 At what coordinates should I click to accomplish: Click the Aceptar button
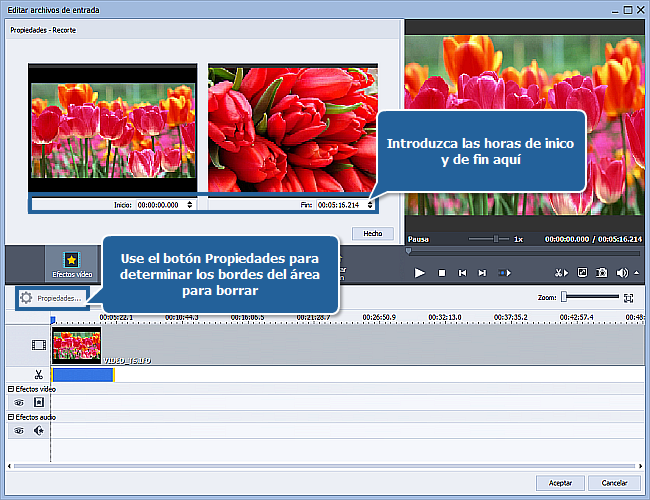pyautogui.click(x=561, y=483)
